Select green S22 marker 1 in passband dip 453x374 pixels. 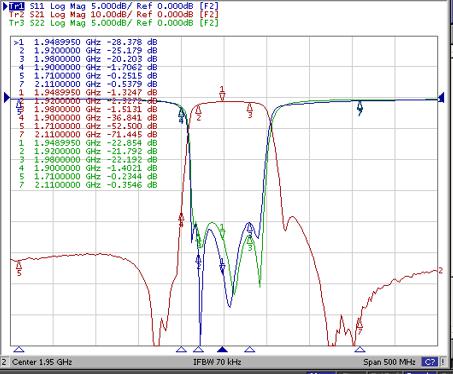[x=222, y=231]
